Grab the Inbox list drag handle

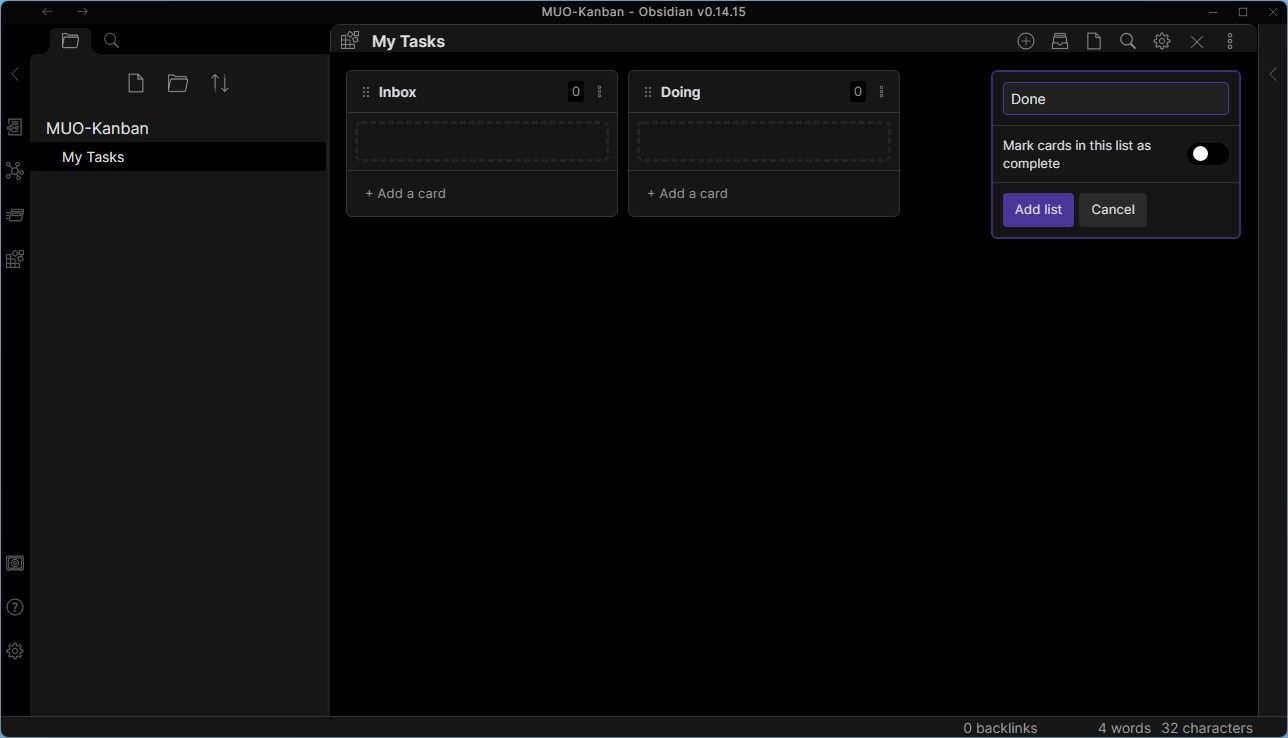(366, 92)
